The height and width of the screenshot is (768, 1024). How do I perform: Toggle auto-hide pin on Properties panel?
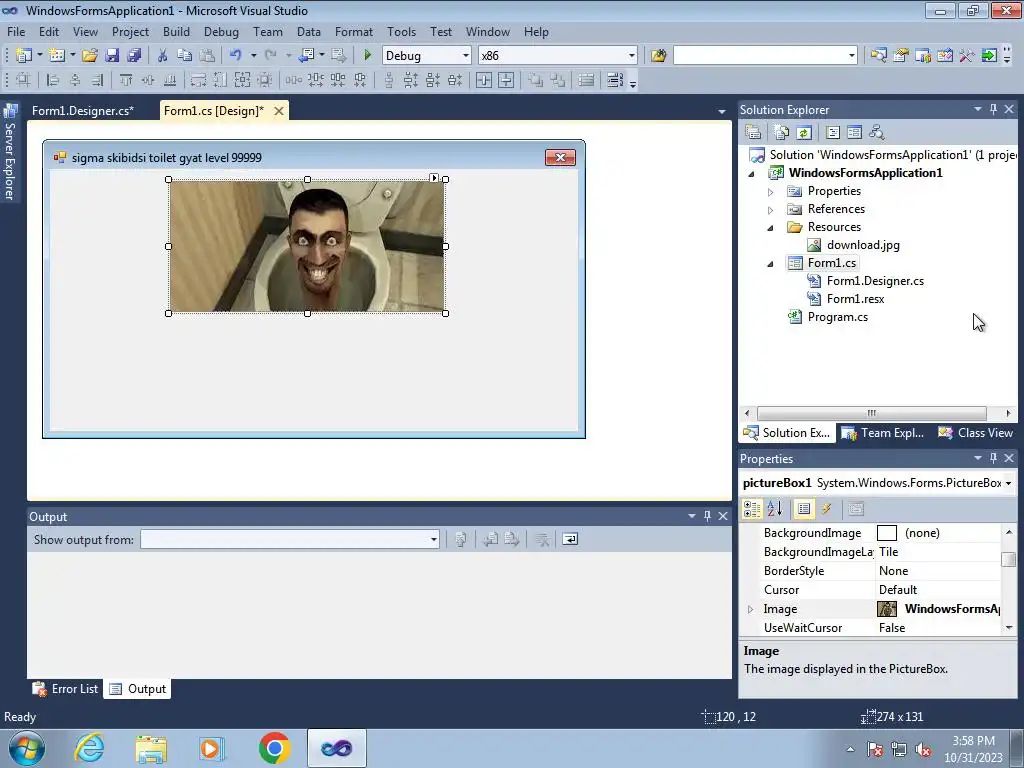993,458
